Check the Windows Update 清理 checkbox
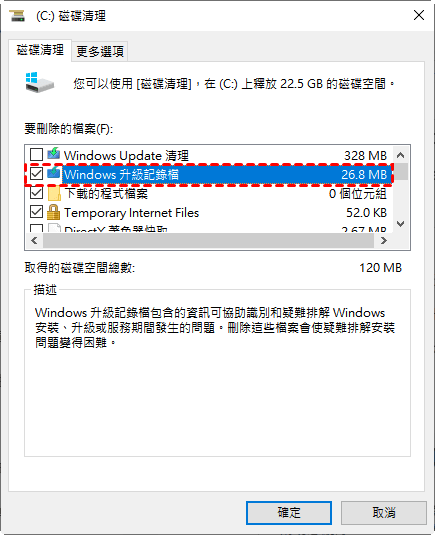 [x=36, y=155]
